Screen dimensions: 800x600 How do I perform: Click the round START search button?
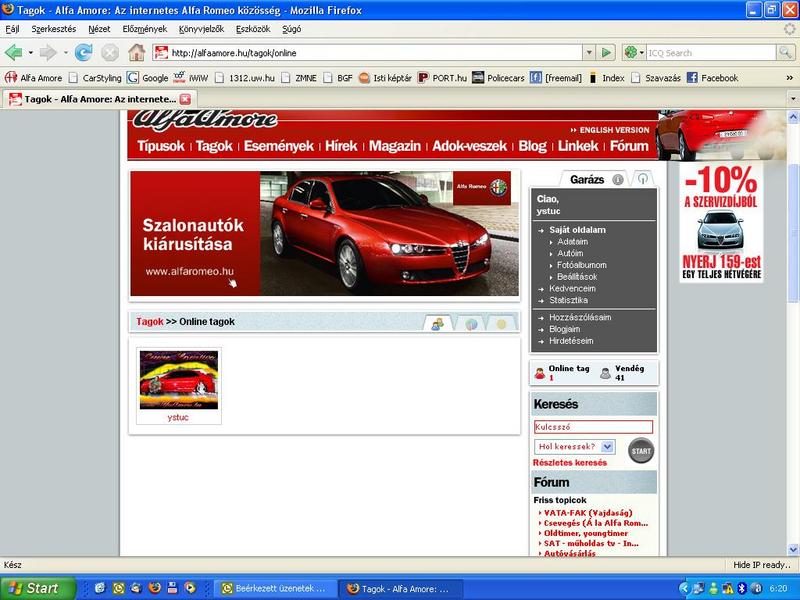641,451
